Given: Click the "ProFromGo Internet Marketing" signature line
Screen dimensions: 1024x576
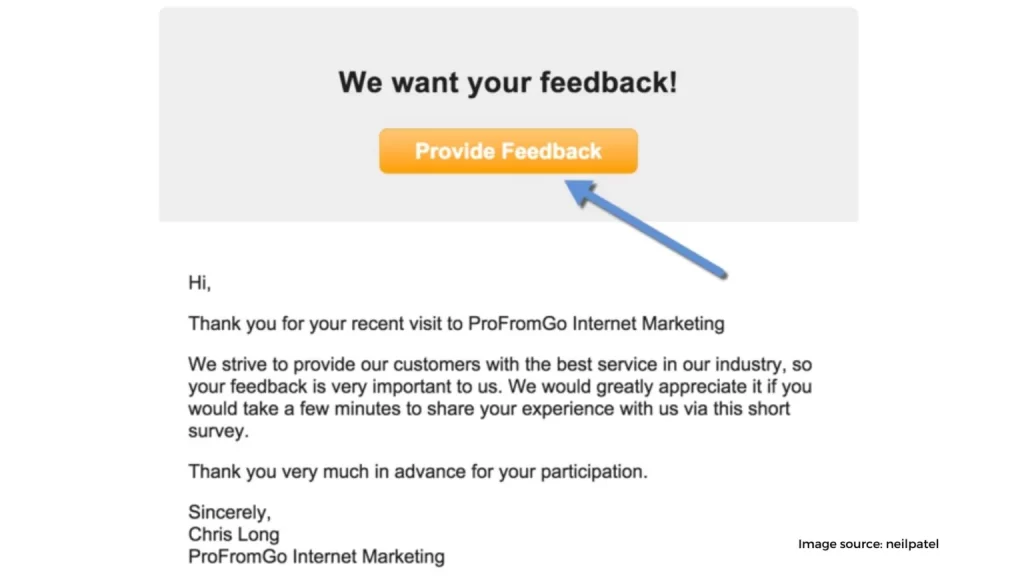Looking at the screenshot, I should pos(316,556).
